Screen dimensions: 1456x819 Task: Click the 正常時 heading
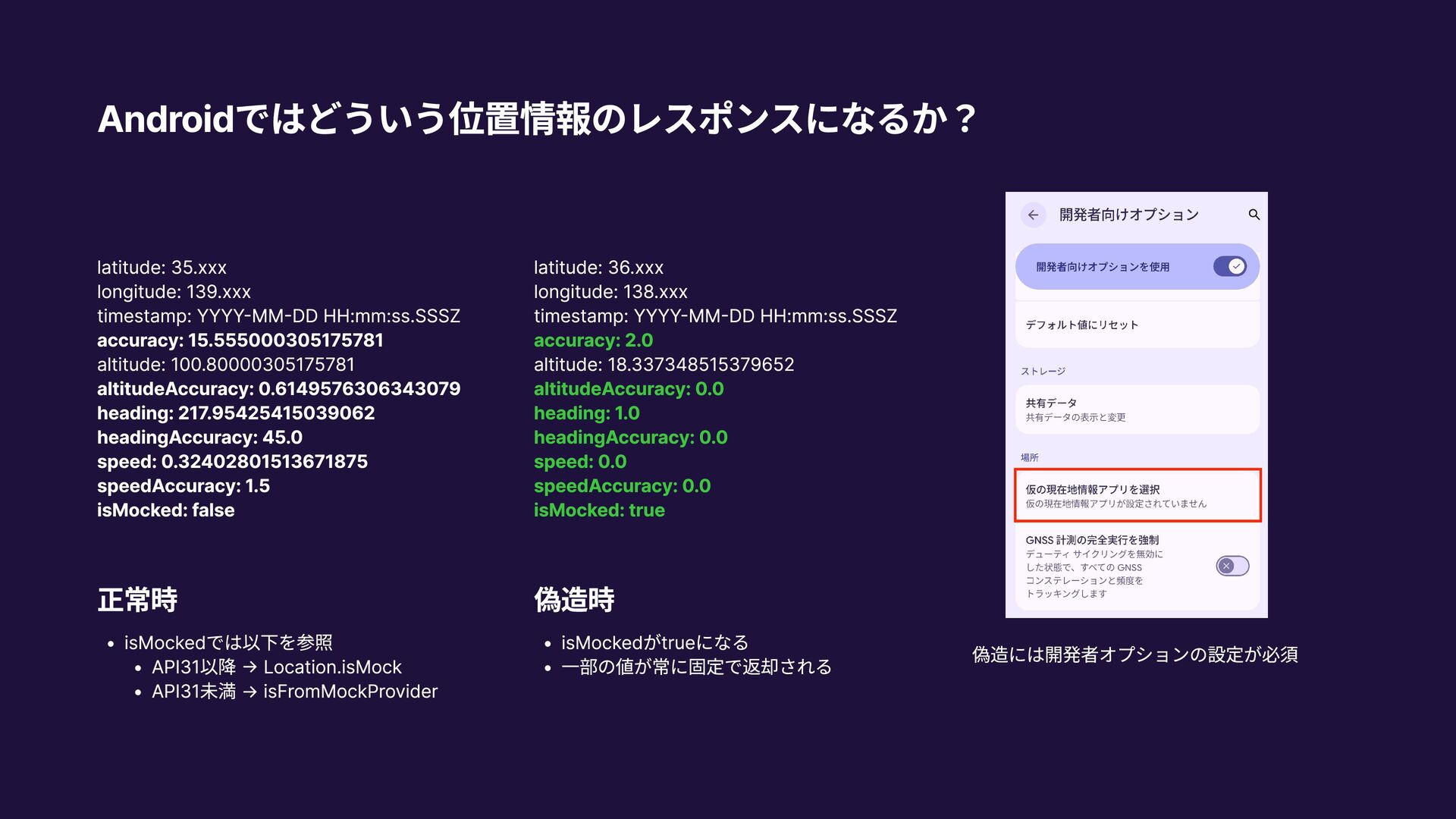tap(137, 600)
